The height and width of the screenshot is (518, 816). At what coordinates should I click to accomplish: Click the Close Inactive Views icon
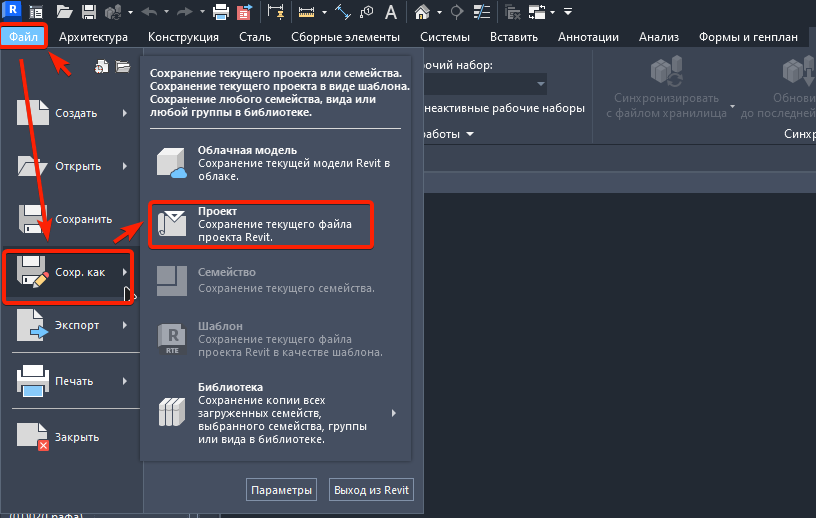(x=513, y=11)
